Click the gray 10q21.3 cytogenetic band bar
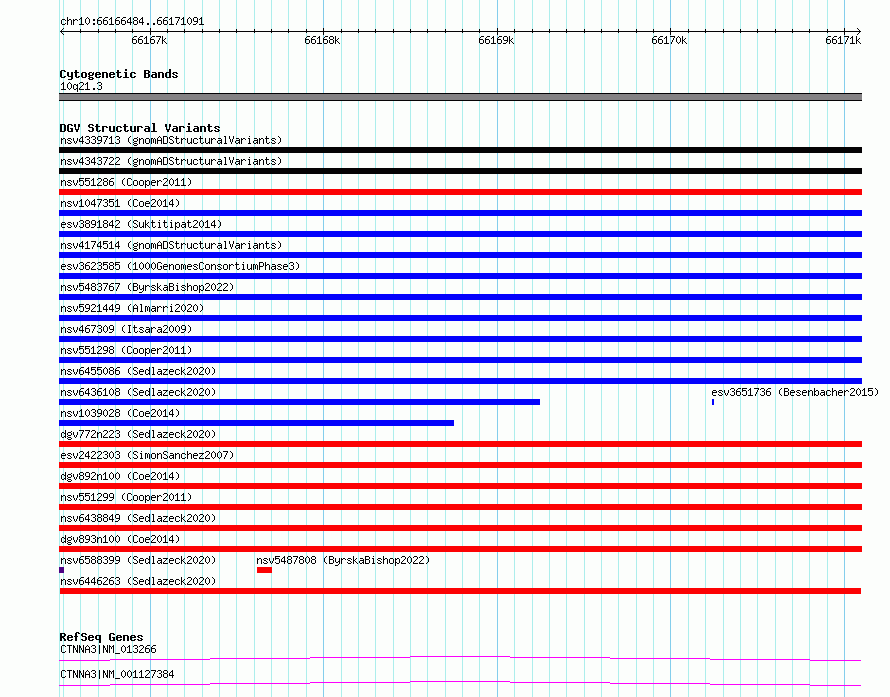The image size is (890, 697). [460, 97]
